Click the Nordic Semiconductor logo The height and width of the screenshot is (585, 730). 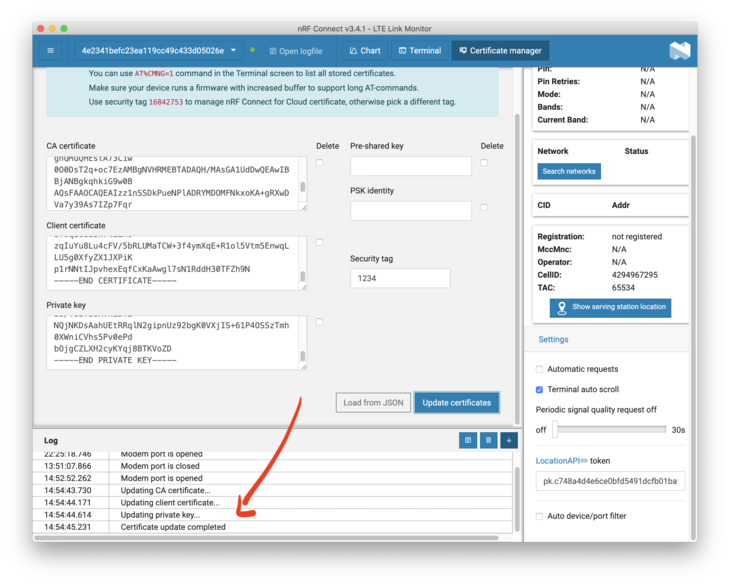[679, 51]
